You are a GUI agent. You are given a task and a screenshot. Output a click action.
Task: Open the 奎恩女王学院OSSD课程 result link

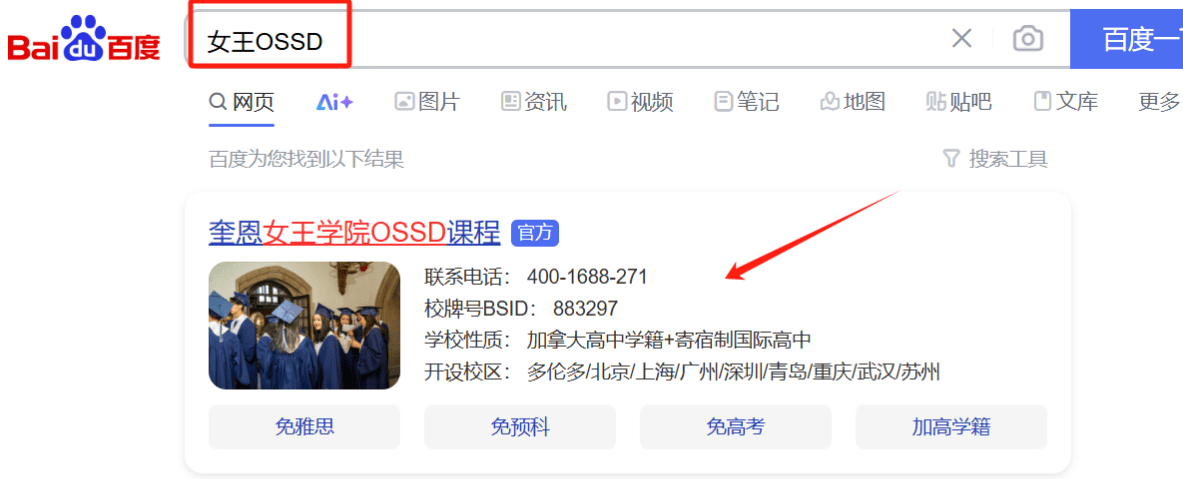[x=355, y=233]
